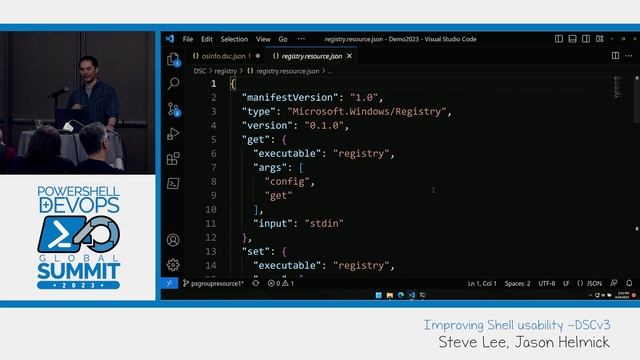Image resolution: width=640 pixels, height=360 pixels.
Task: Expand the overflow menu ellipsis
Action: click(x=301, y=39)
